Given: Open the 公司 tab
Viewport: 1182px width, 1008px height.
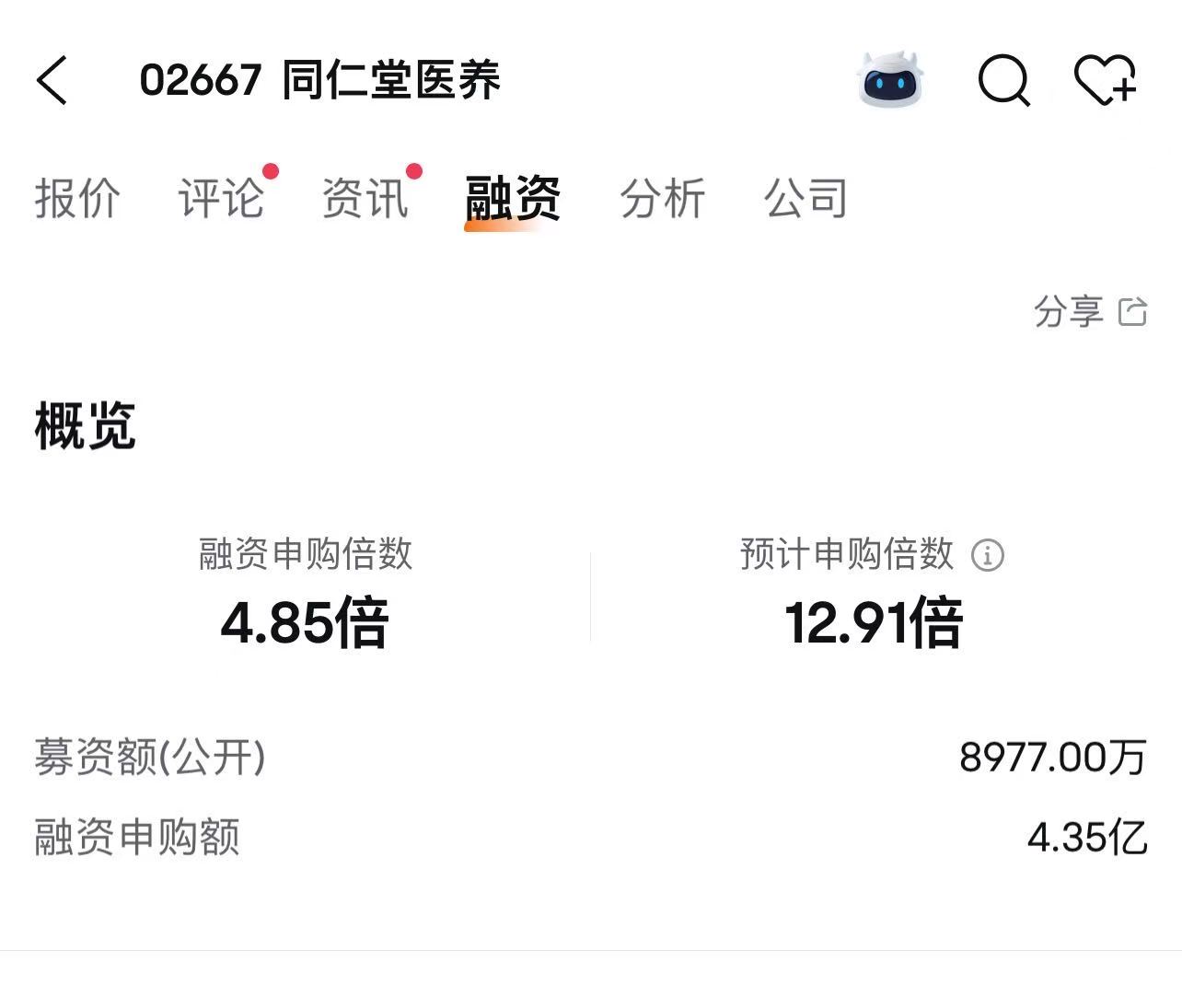Looking at the screenshot, I should click(x=806, y=198).
